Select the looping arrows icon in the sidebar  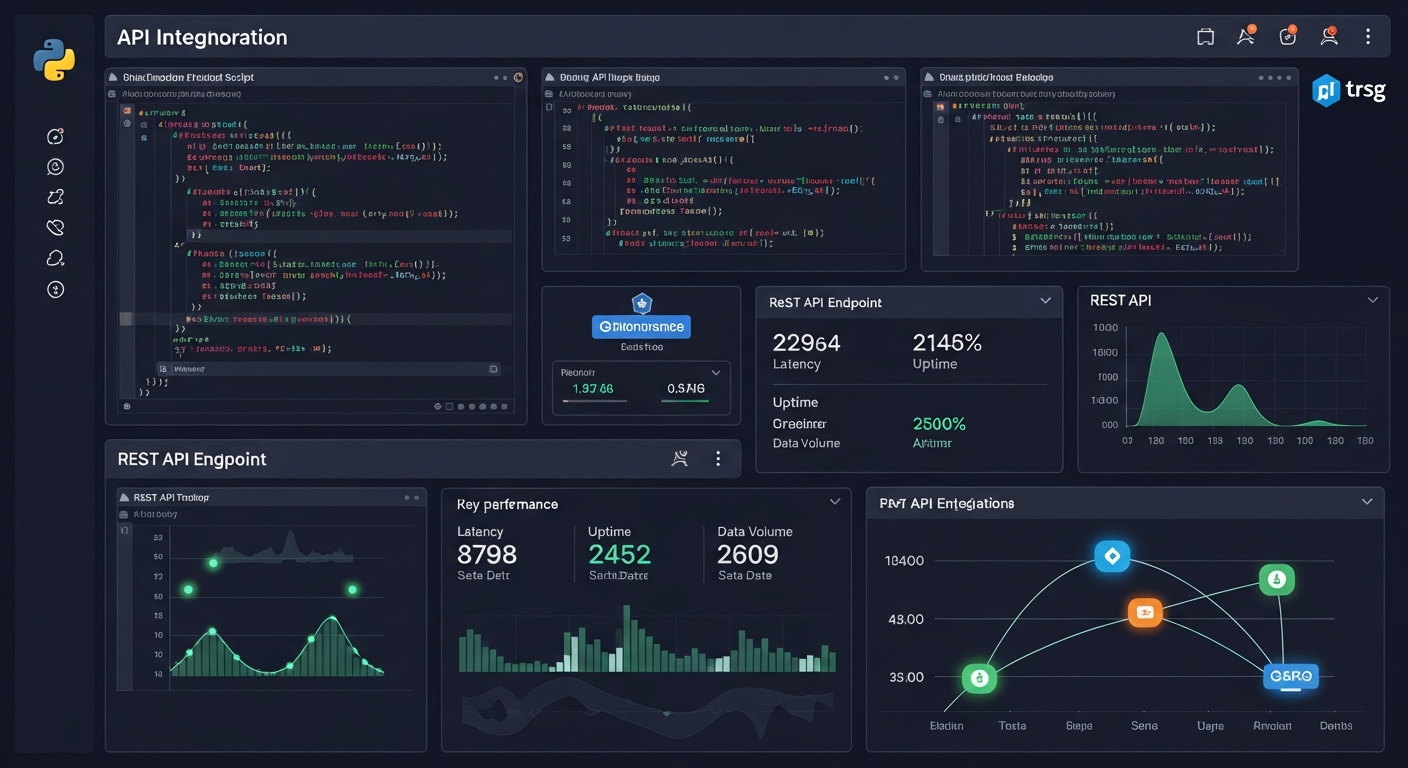coord(55,197)
